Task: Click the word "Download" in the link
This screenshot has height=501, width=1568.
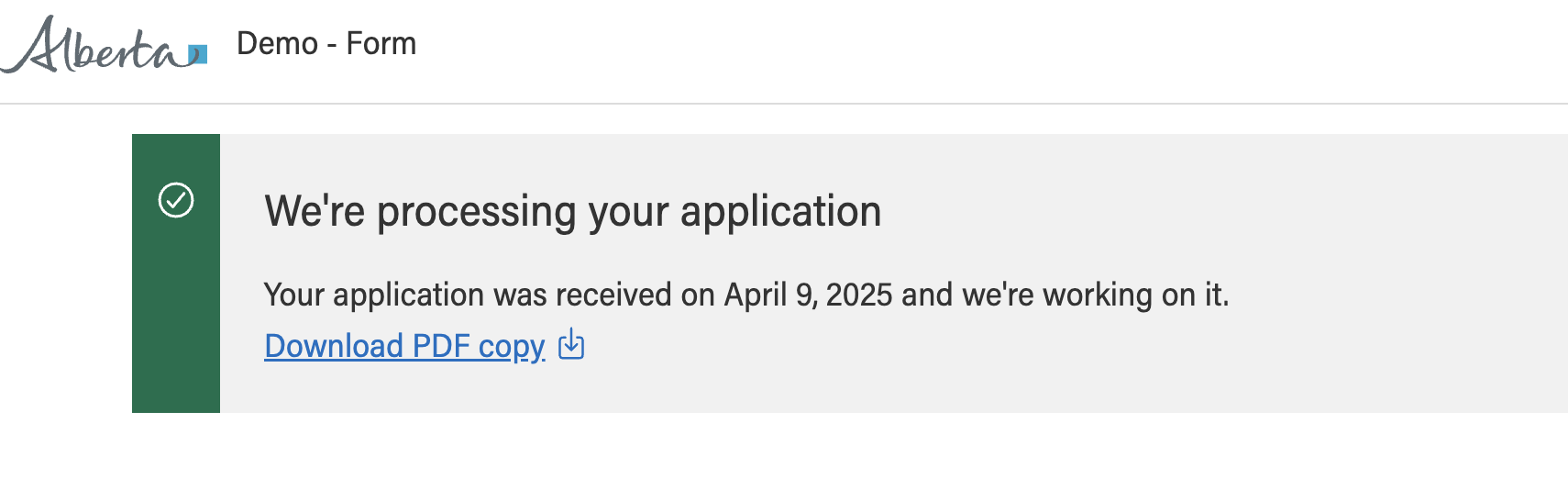Action: [x=334, y=346]
